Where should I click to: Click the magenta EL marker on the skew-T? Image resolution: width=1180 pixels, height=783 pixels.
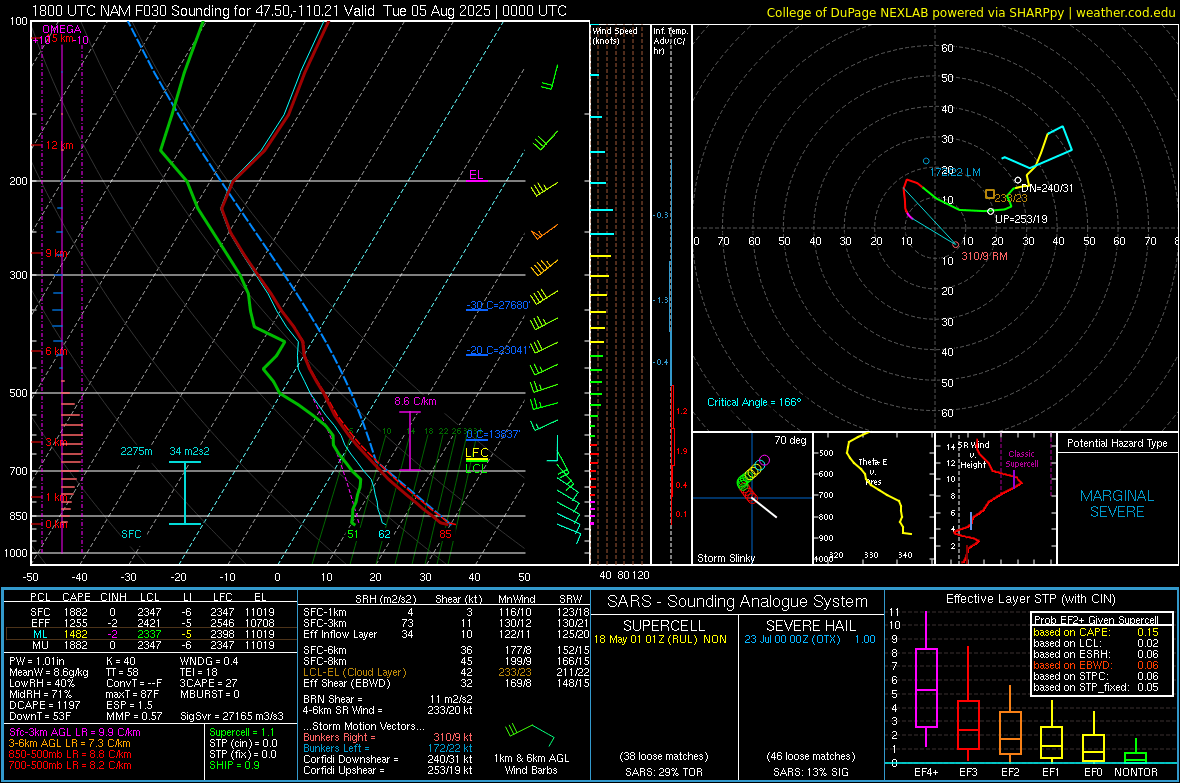click(x=476, y=175)
